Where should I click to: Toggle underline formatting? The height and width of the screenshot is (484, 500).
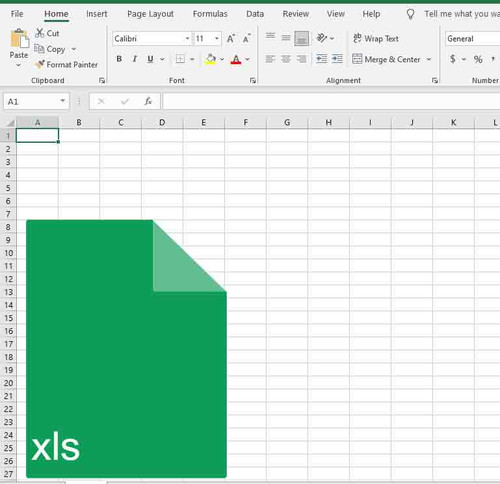click(150, 59)
